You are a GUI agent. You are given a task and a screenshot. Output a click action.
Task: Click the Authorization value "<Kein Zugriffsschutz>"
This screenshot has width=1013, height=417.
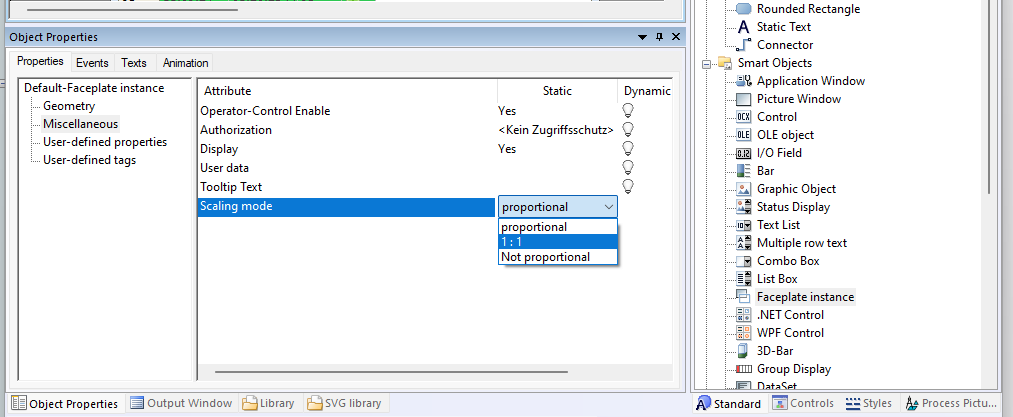point(556,130)
